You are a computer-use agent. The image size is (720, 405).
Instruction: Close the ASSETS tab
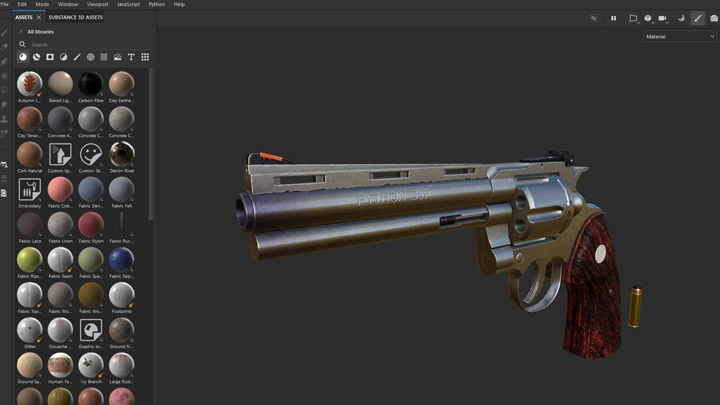pos(39,17)
